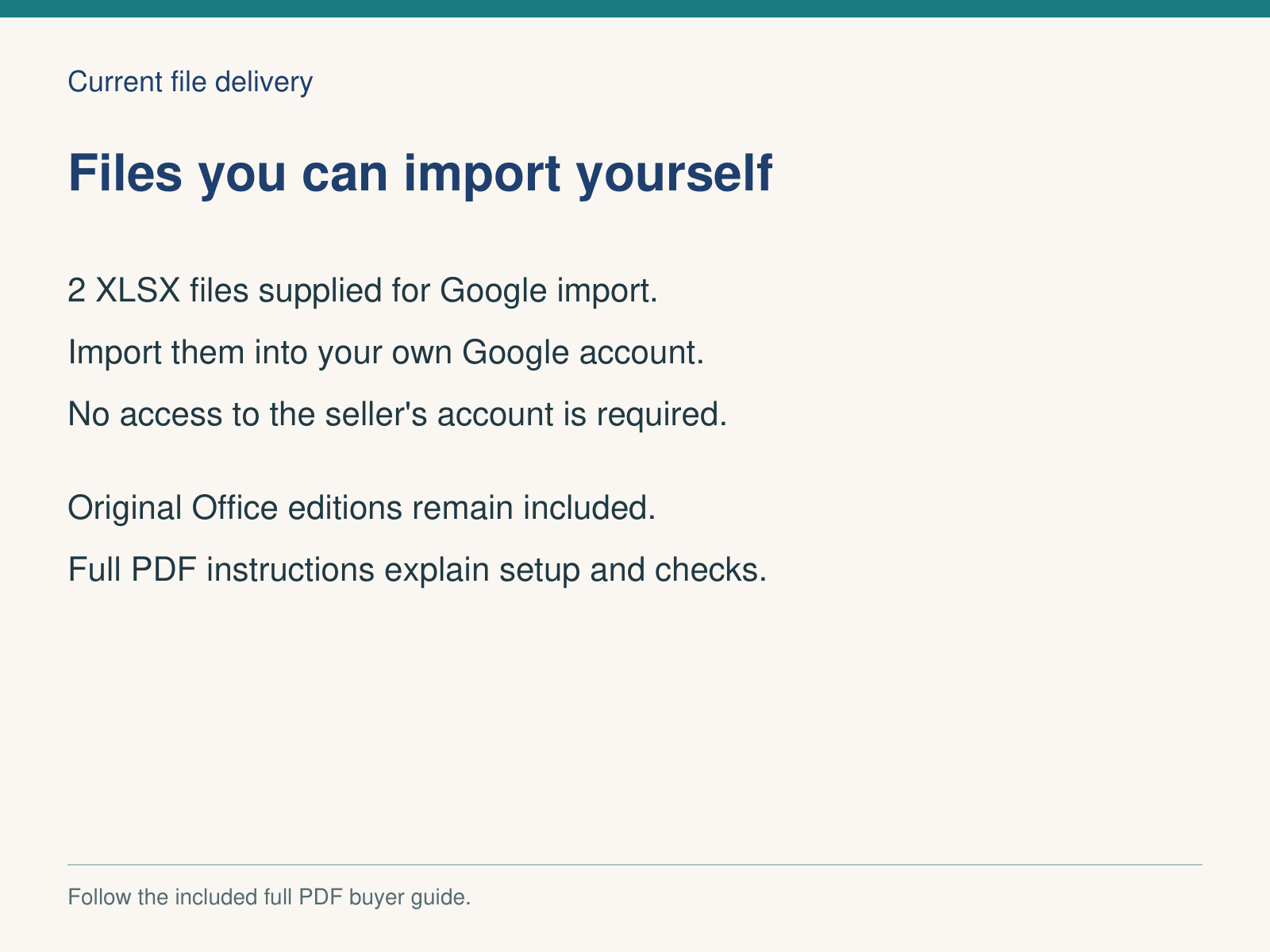
Task: Click "No access to the seller's account is required."
Action: pos(398,414)
